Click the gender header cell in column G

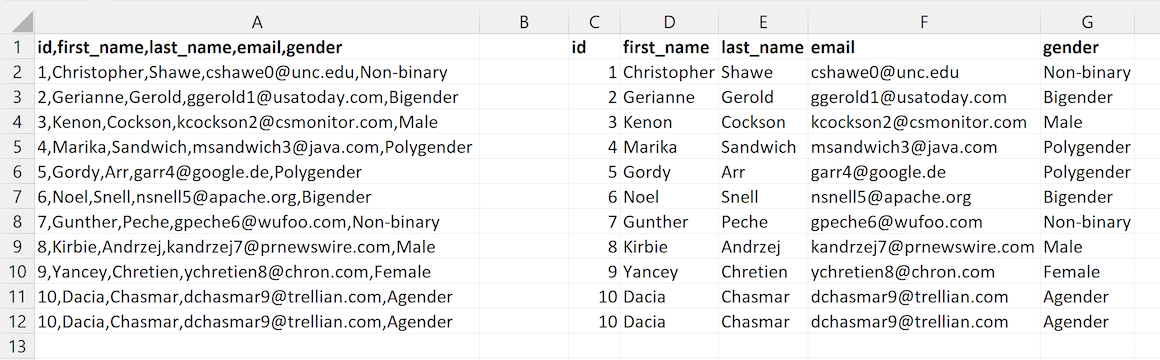[x=1087, y=47]
